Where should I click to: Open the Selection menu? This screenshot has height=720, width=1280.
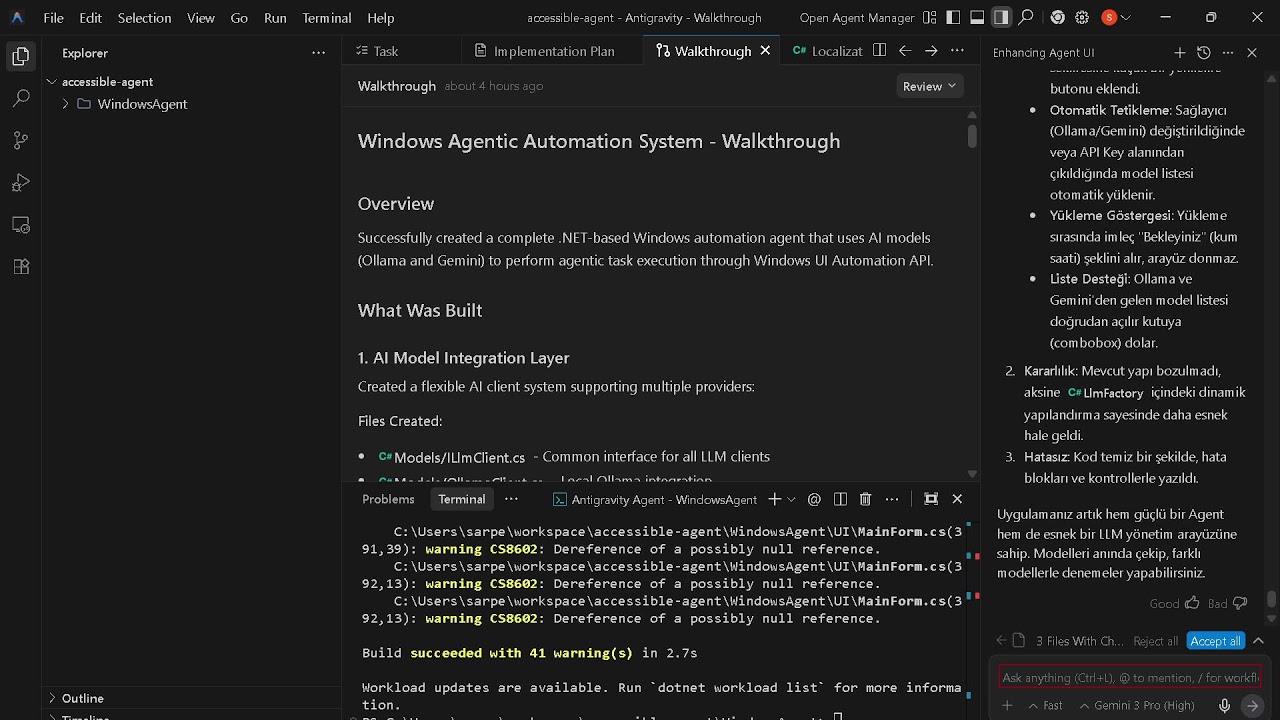pos(144,18)
